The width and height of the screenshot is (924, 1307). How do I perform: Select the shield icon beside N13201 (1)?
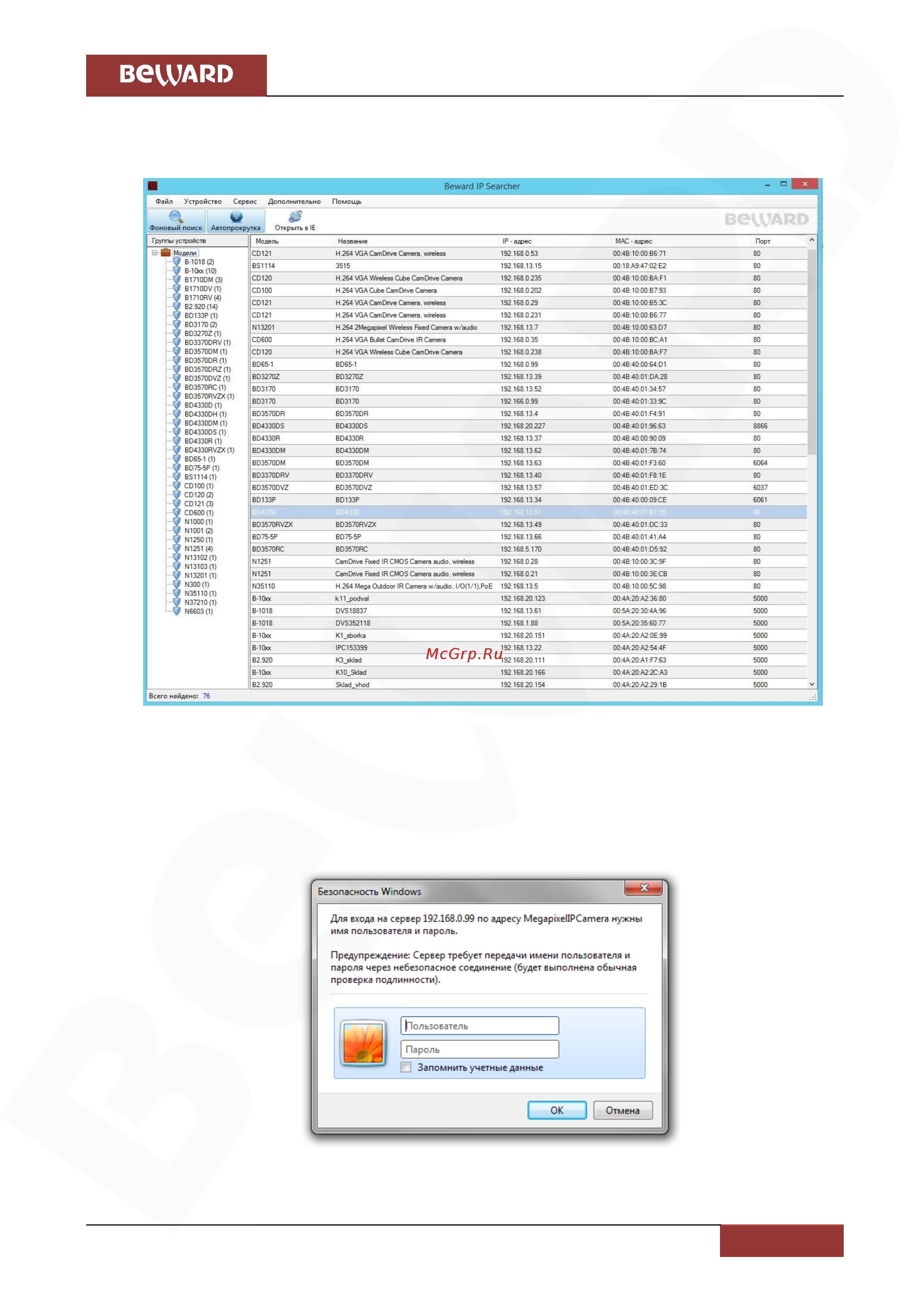[177, 575]
